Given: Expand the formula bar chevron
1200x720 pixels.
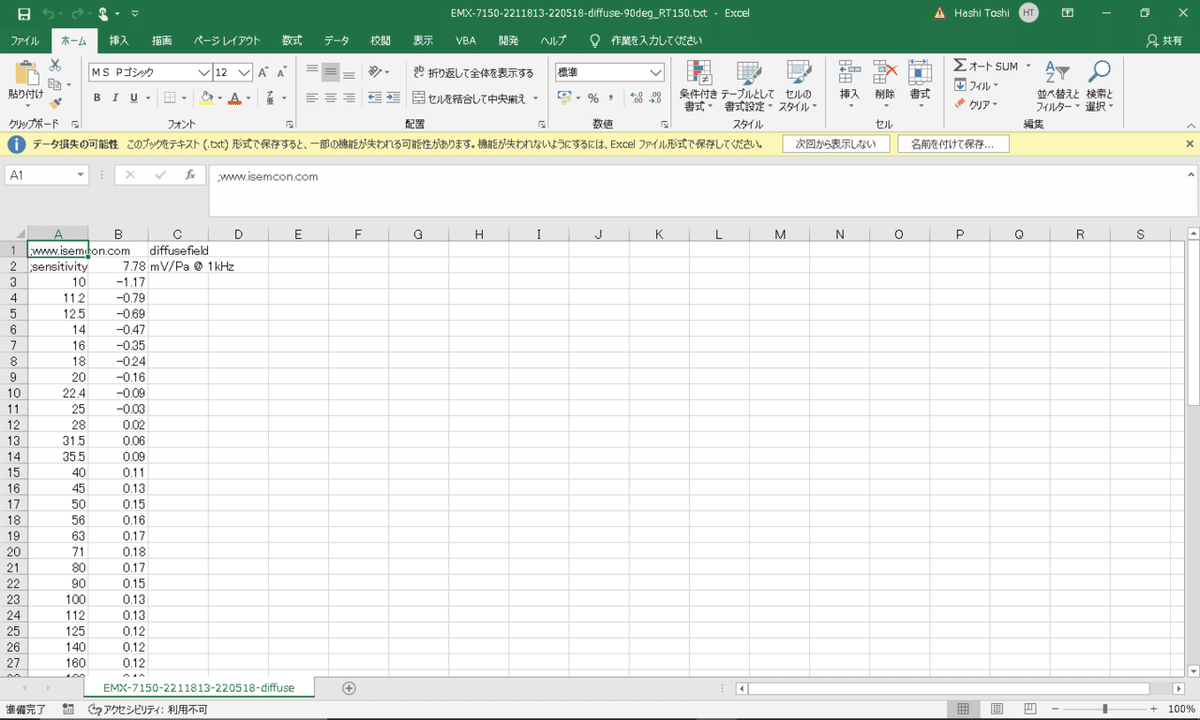Looking at the screenshot, I should (x=1189, y=175).
